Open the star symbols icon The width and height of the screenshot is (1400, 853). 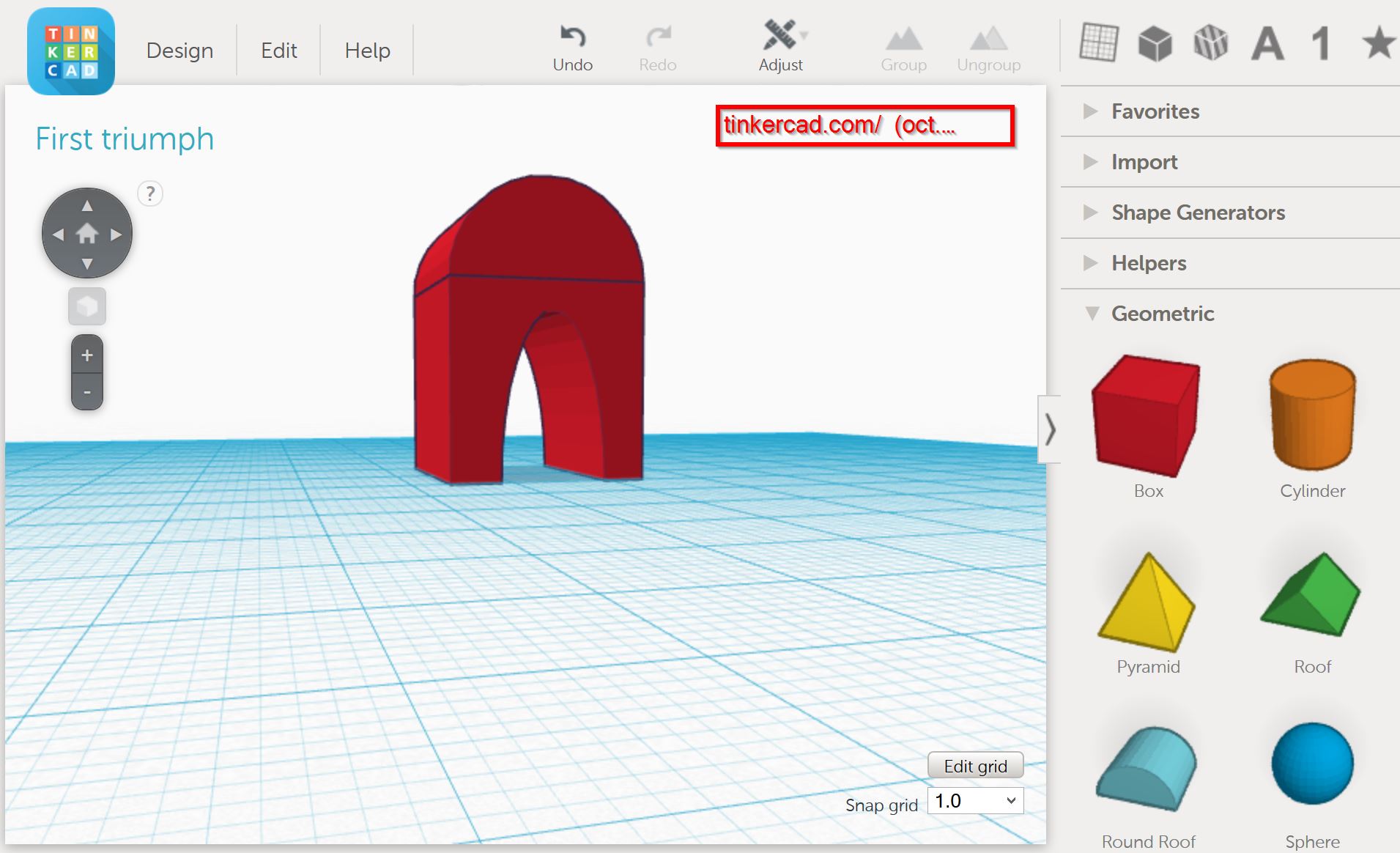click(x=1379, y=42)
